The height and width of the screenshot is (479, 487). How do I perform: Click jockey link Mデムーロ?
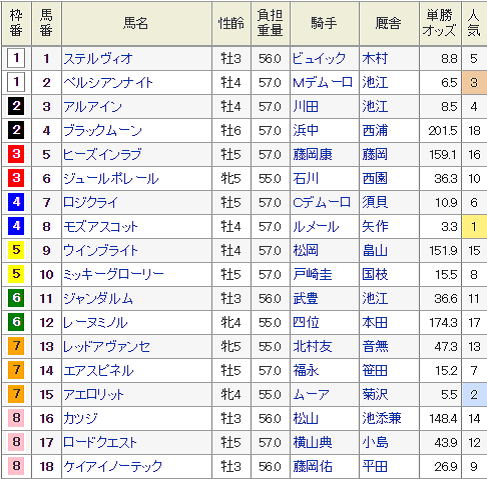[322, 83]
